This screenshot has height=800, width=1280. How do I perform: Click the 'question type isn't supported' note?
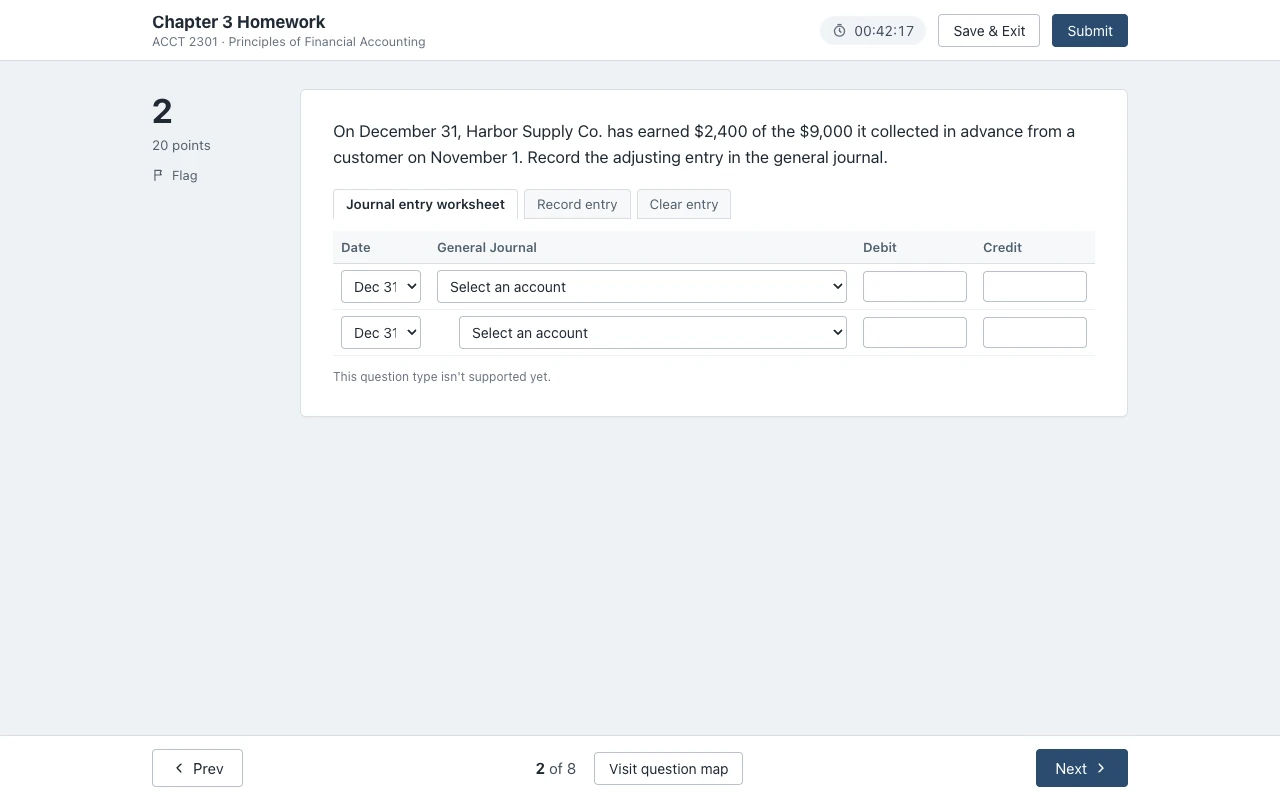(442, 377)
